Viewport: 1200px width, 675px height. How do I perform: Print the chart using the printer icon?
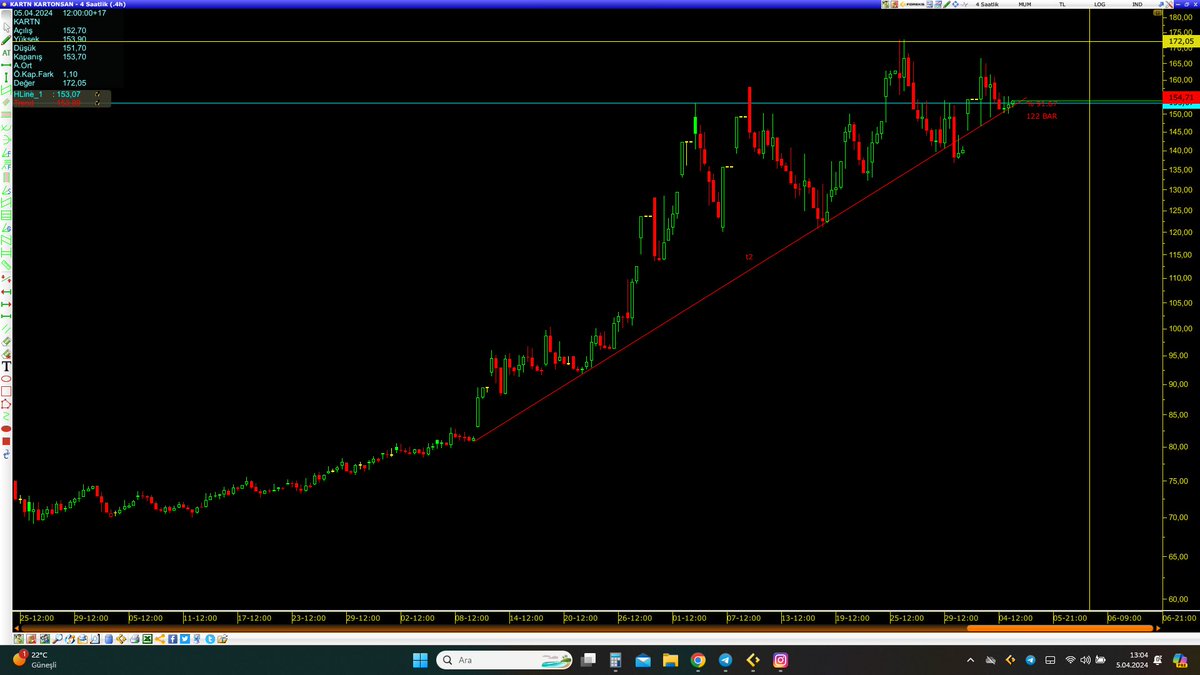click(x=134, y=639)
